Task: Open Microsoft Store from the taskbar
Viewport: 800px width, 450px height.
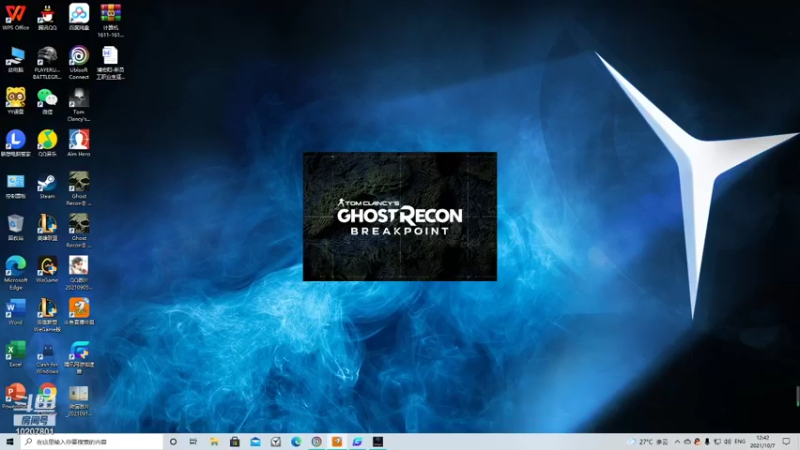Action: pyautogui.click(x=235, y=441)
